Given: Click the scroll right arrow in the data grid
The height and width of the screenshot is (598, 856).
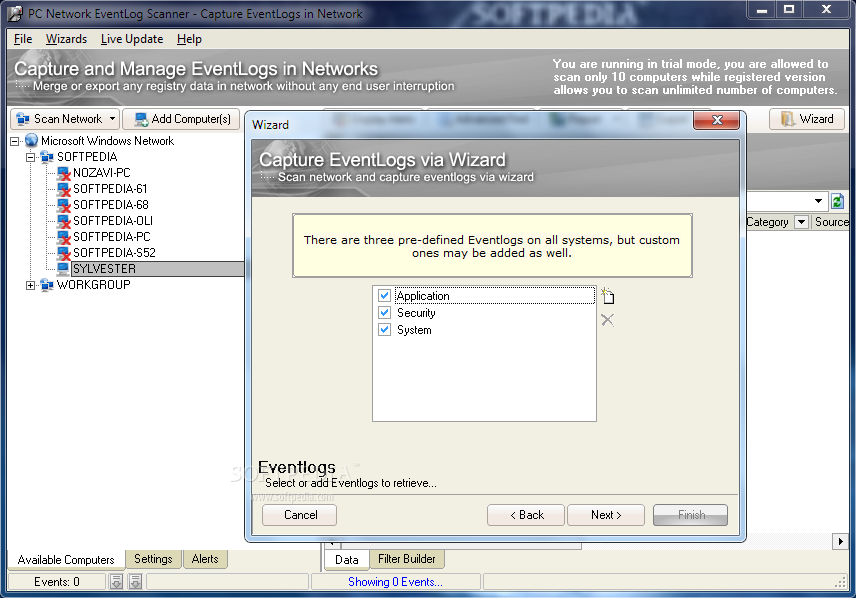Looking at the screenshot, I should click(840, 541).
